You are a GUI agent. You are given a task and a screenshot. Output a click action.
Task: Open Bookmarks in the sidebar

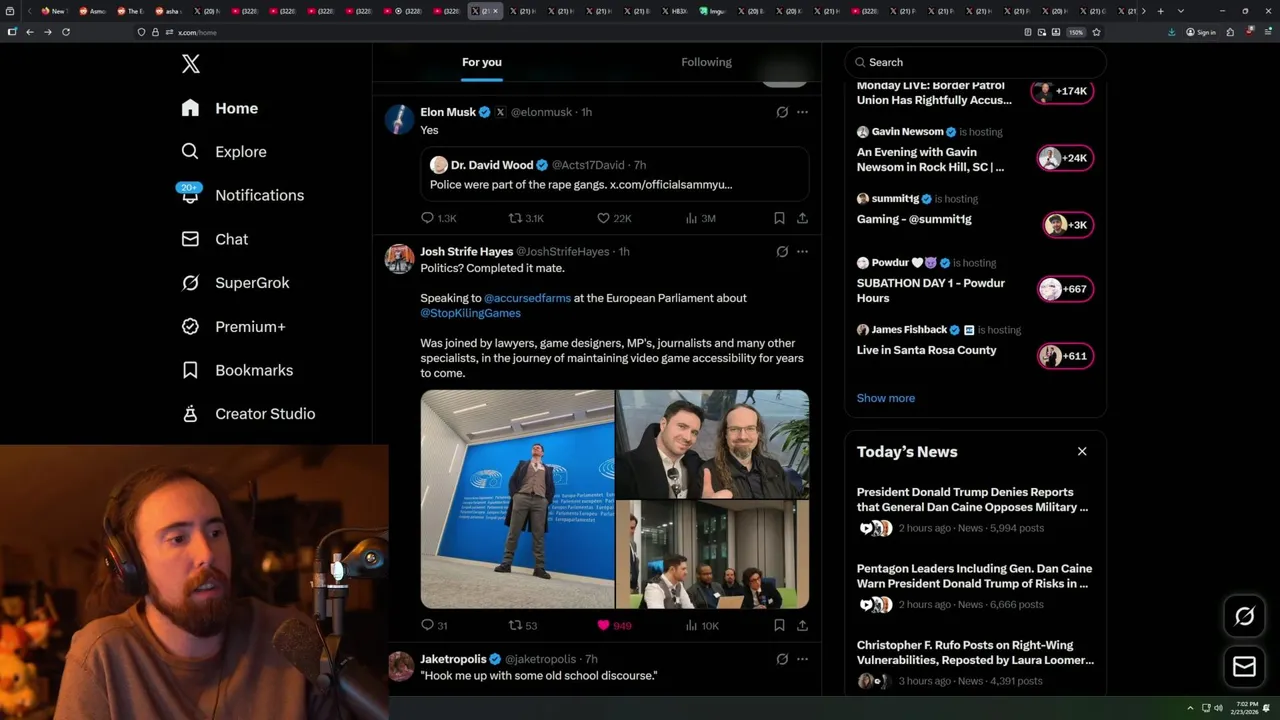(238, 370)
